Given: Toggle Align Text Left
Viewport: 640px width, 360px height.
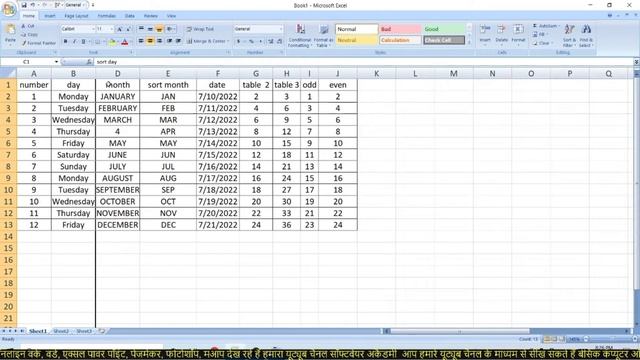Looking at the screenshot, I should (x=141, y=41).
